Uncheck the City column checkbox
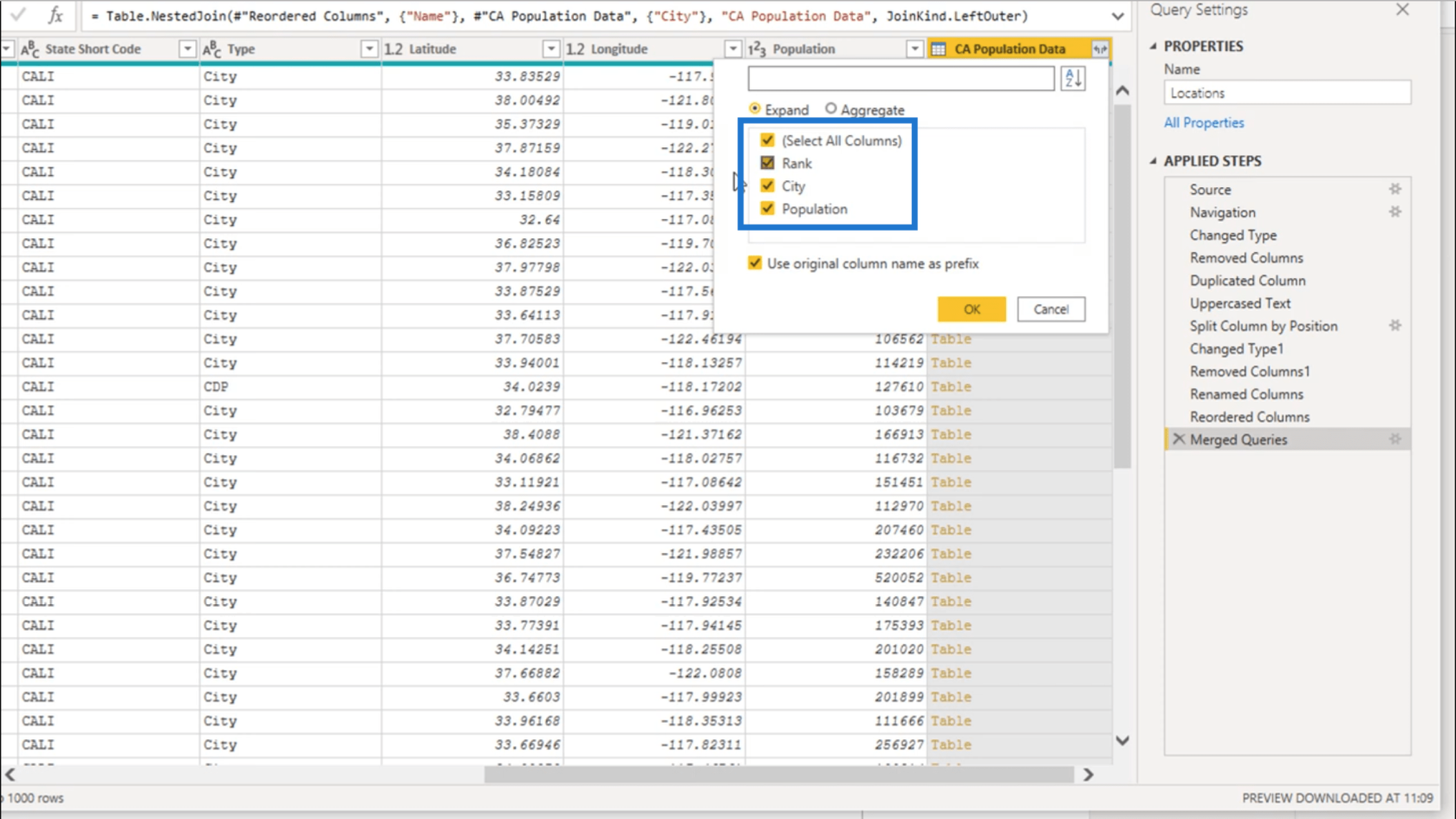Screen dimensions: 1456x819 [768, 185]
